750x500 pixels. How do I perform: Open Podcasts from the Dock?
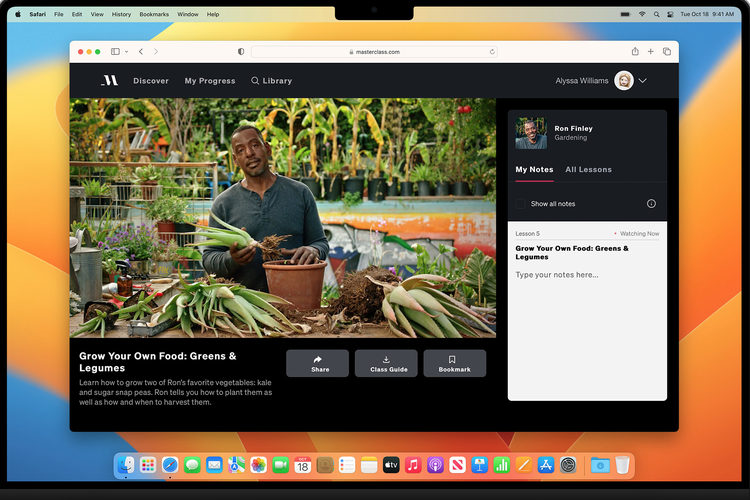point(435,465)
